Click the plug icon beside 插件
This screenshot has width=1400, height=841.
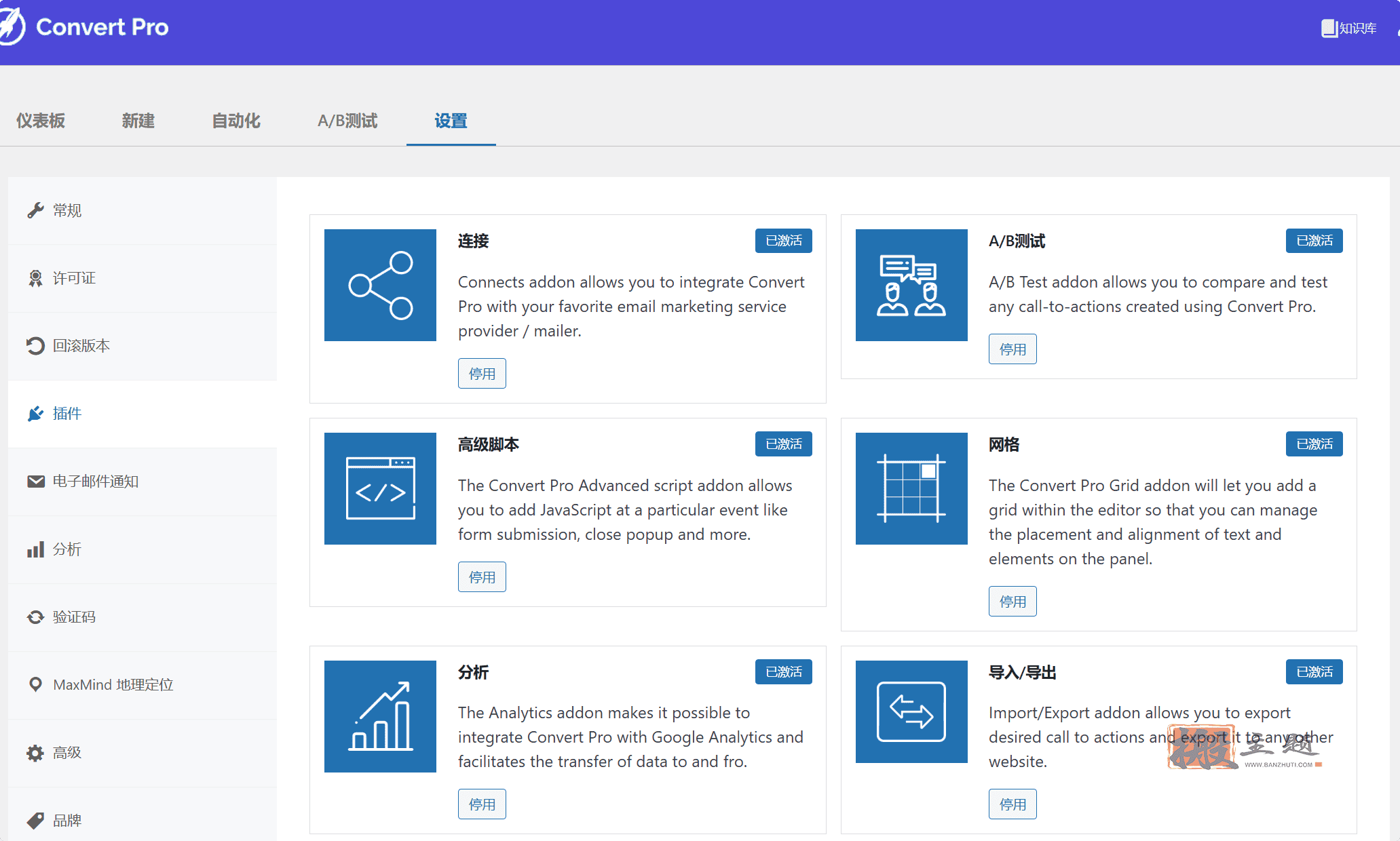pos(35,414)
